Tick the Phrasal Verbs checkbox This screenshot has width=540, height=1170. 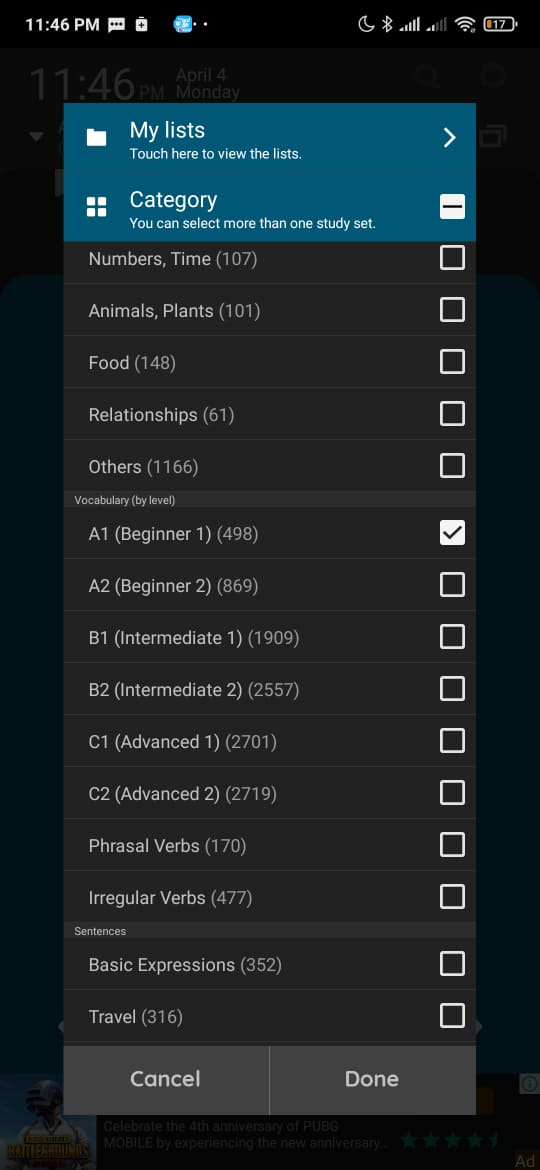click(x=452, y=845)
